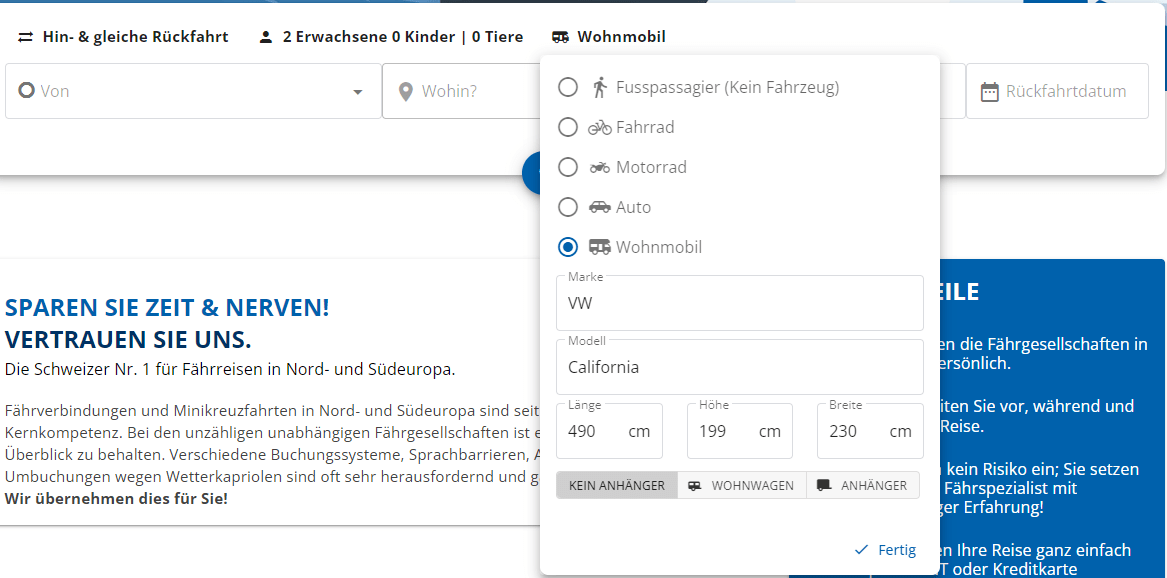Open the 2 Erwachsene 0 Kinder passenger selector
Screen dimensions: 1167x578
point(391,36)
